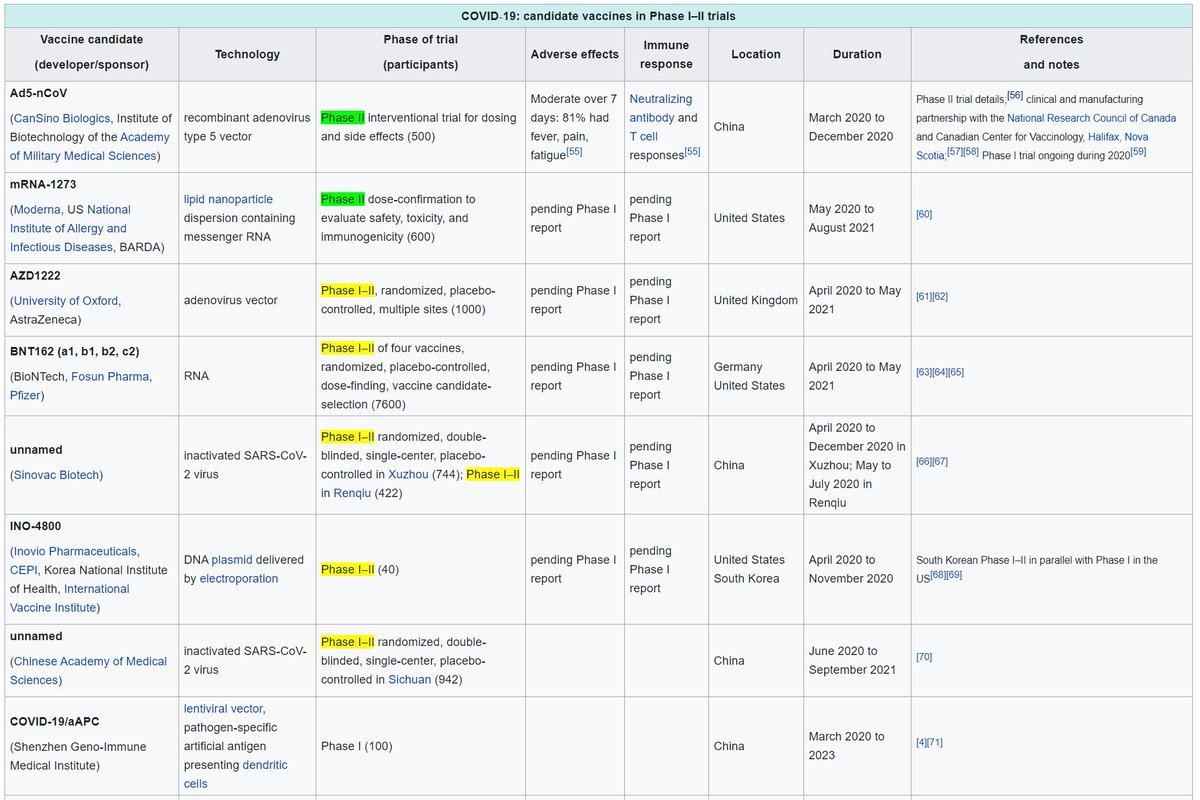
Task: Click the 'United Kingdom' location cell
Action: pos(756,300)
